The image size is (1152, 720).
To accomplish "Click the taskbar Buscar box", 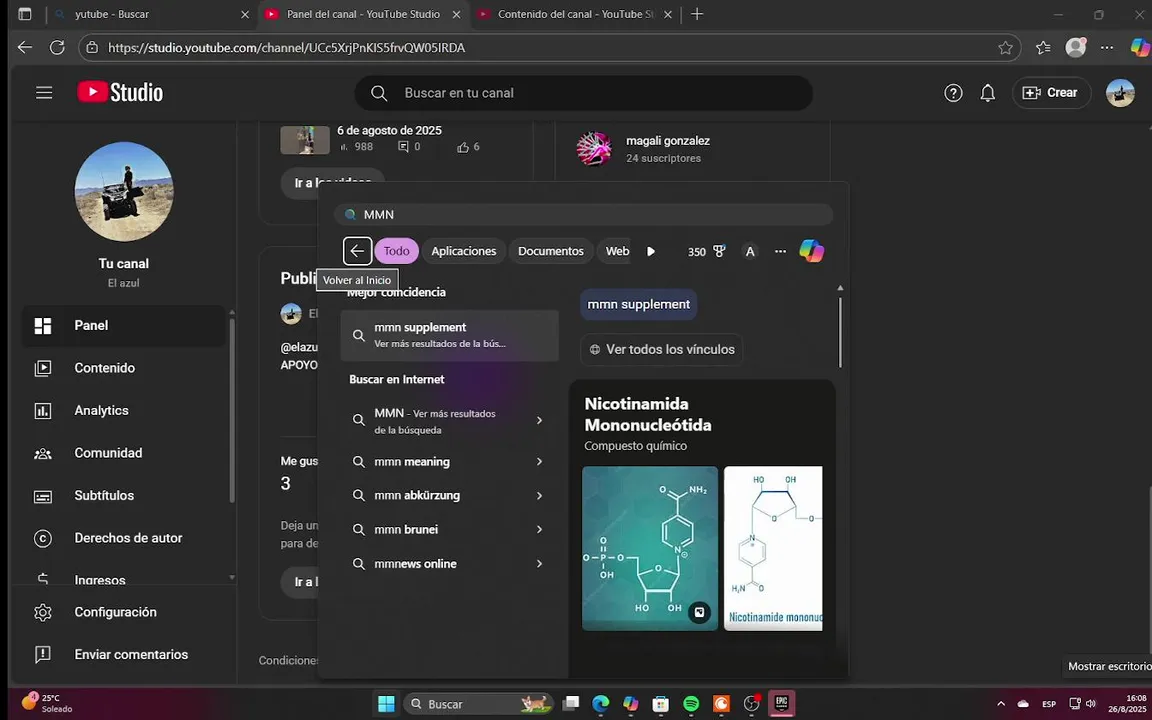I will 478,704.
